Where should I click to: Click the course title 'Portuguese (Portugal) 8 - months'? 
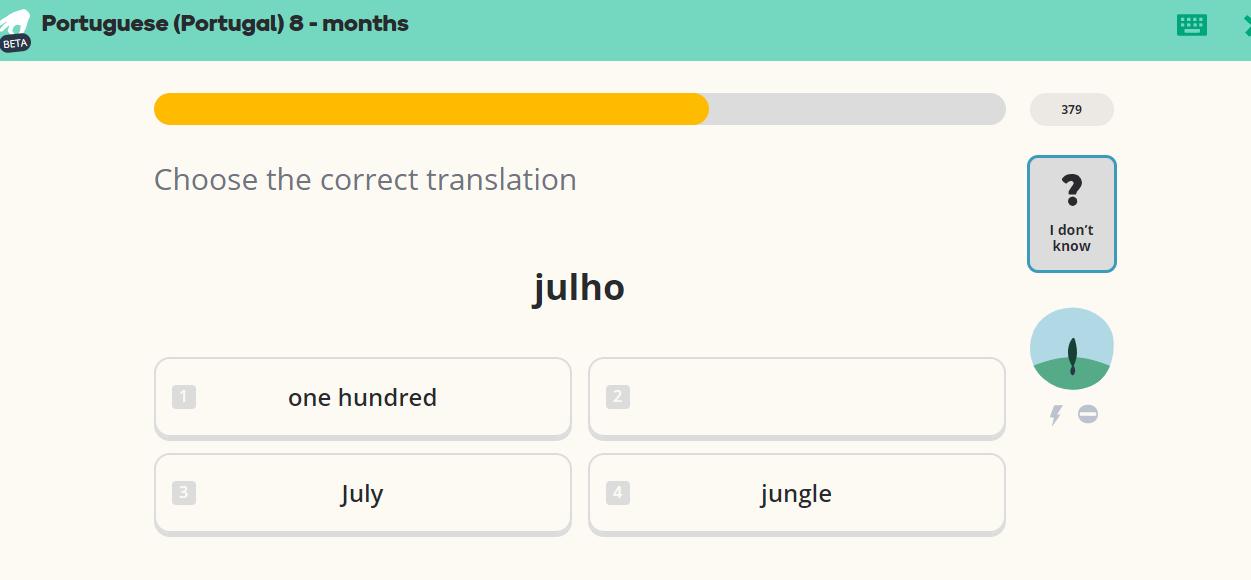[225, 24]
